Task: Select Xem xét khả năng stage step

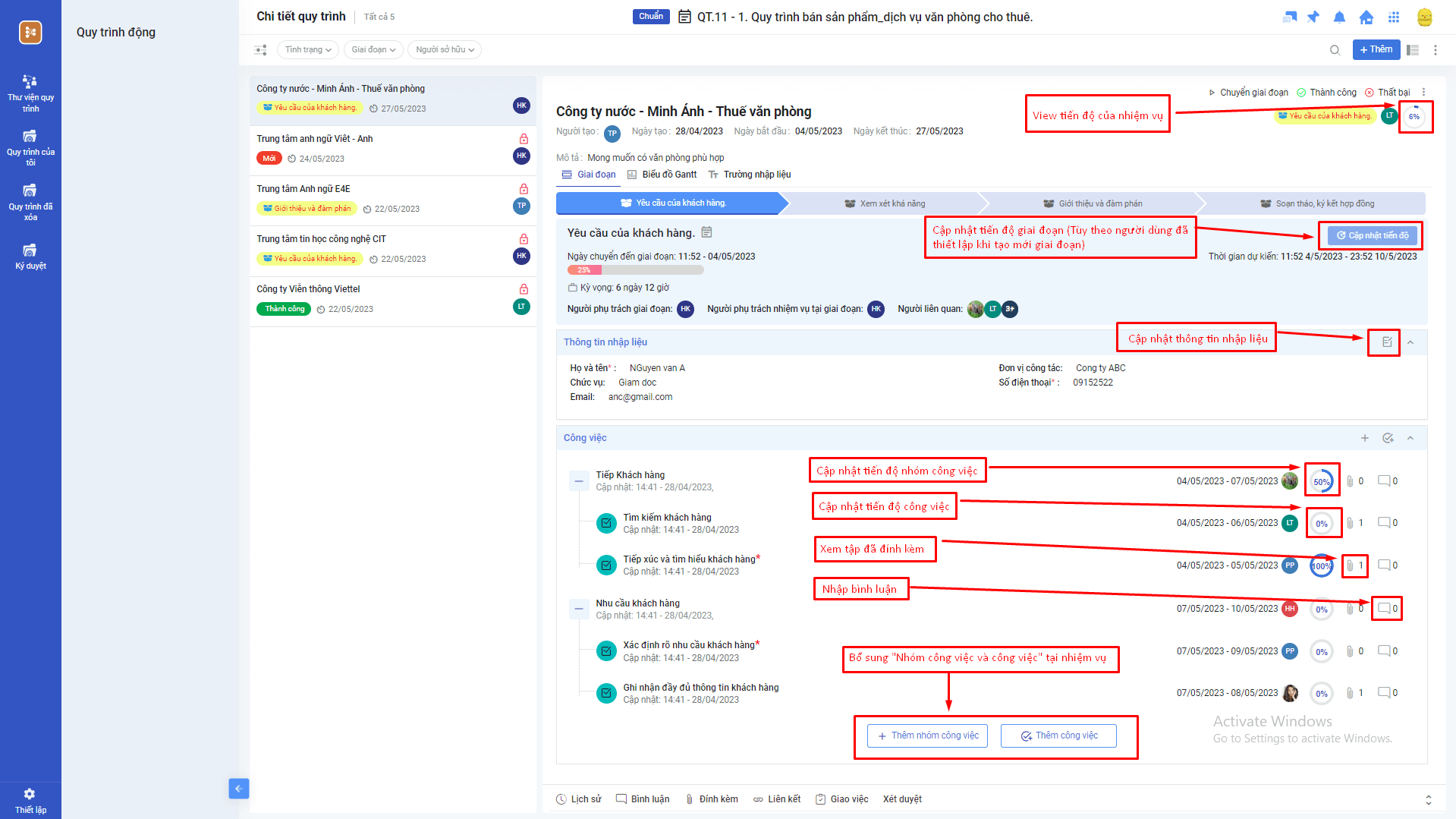Action: [885, 203]
